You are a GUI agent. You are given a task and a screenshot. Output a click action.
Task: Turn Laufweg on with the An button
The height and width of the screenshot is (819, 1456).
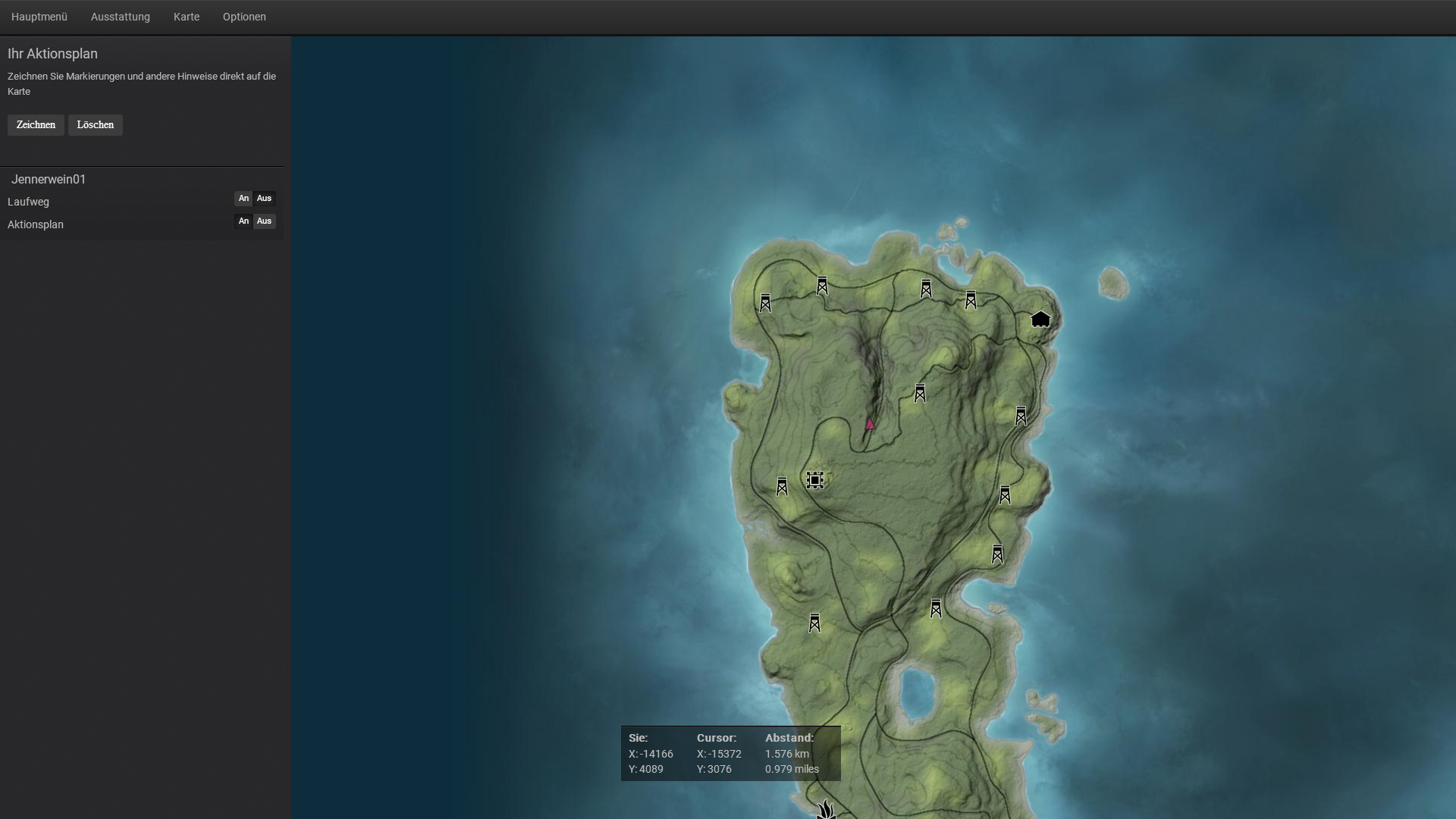(243, 199)
